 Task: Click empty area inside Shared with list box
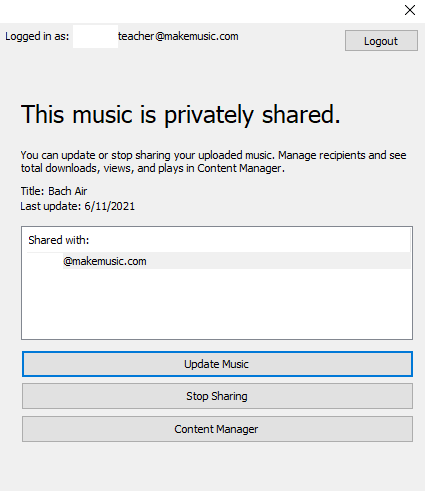click(x=217, y=303)
